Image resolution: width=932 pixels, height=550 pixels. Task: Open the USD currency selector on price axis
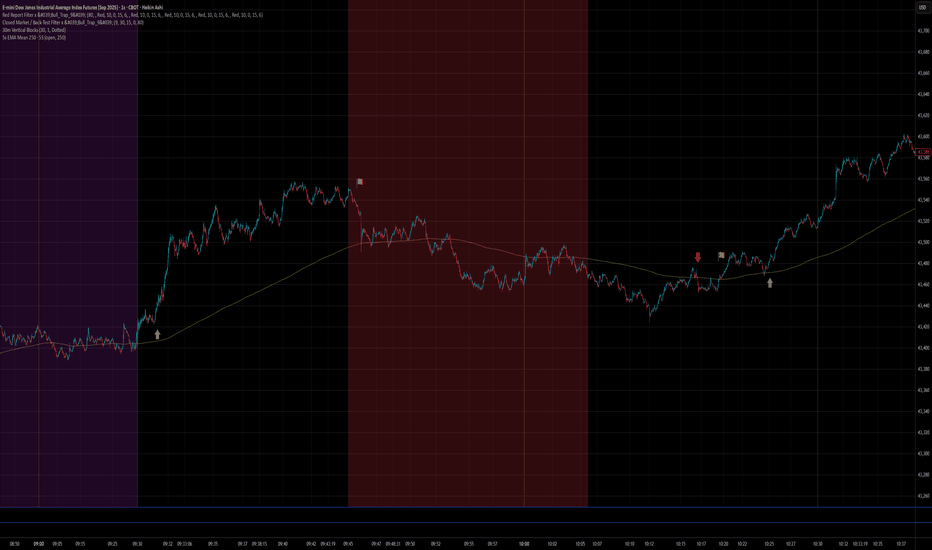(923, 7)
